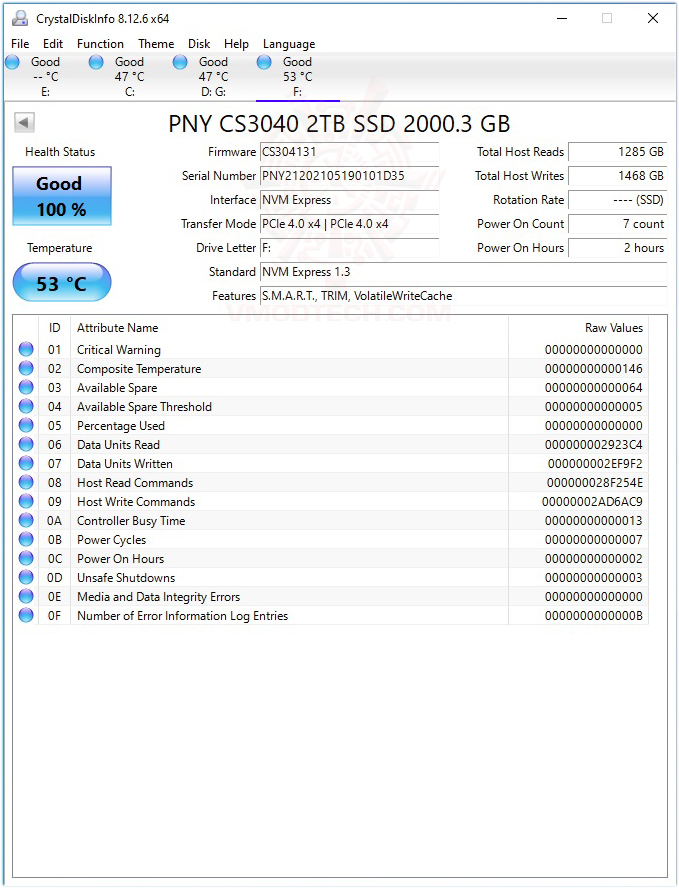
Task: Click the Rotation Rate value ---- (SSD)
Action: (x=617, y=200)
